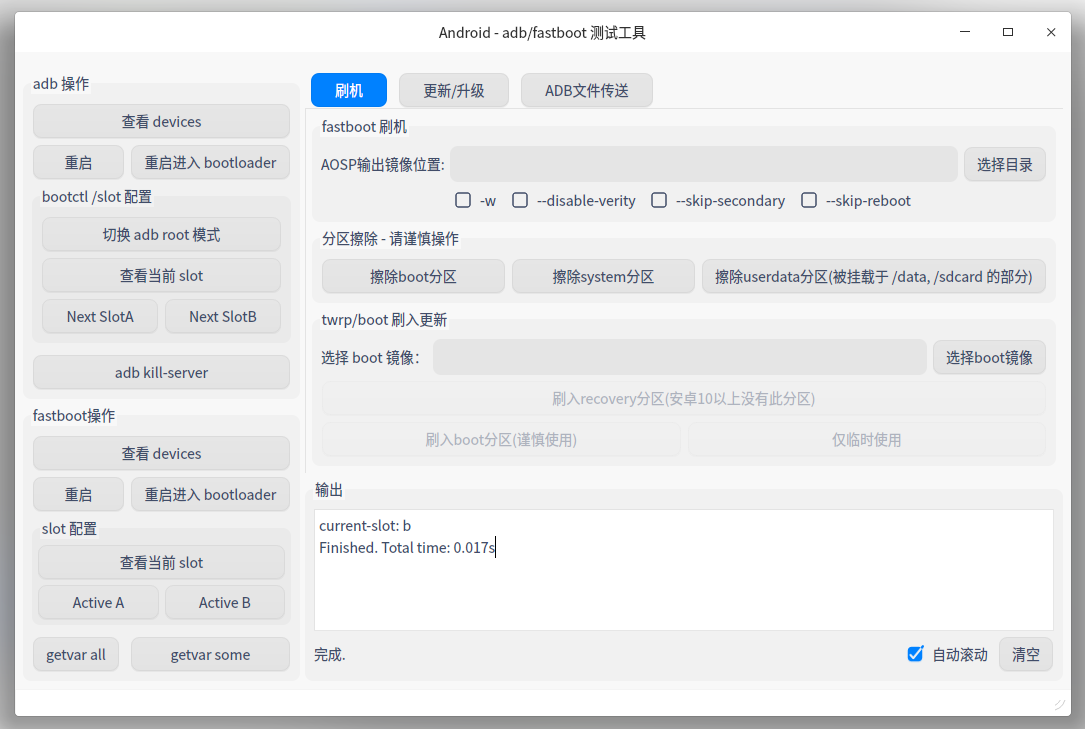
Task: Open the ADB文件传送 tab
Action: click(x=586, y=91)
